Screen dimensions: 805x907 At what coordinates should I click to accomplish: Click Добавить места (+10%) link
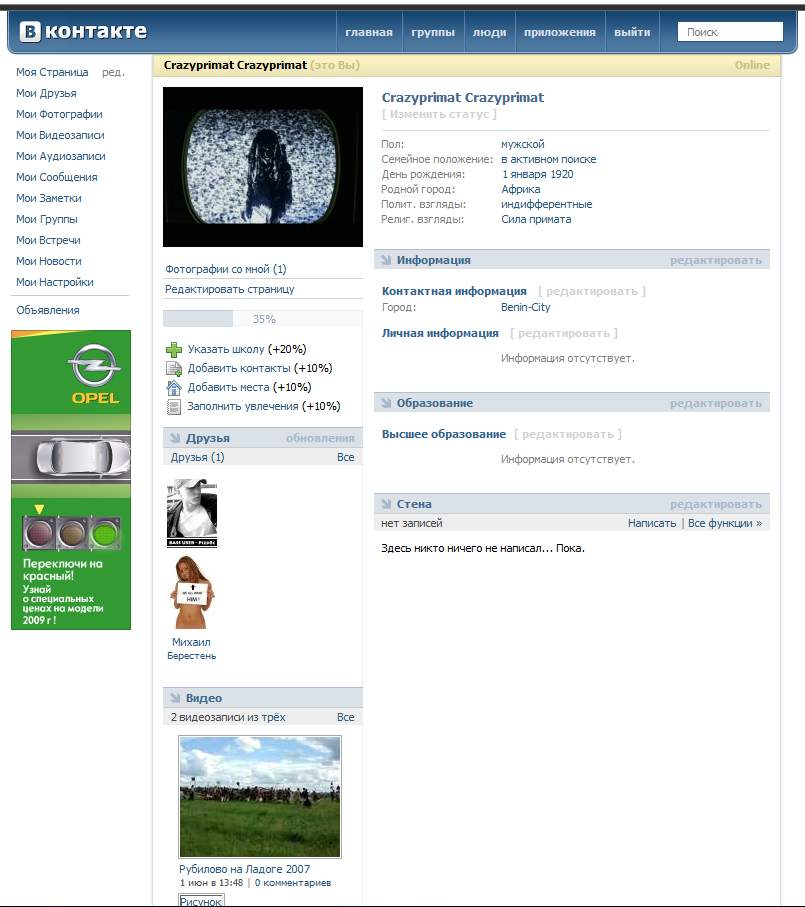[x=249, y=388]
